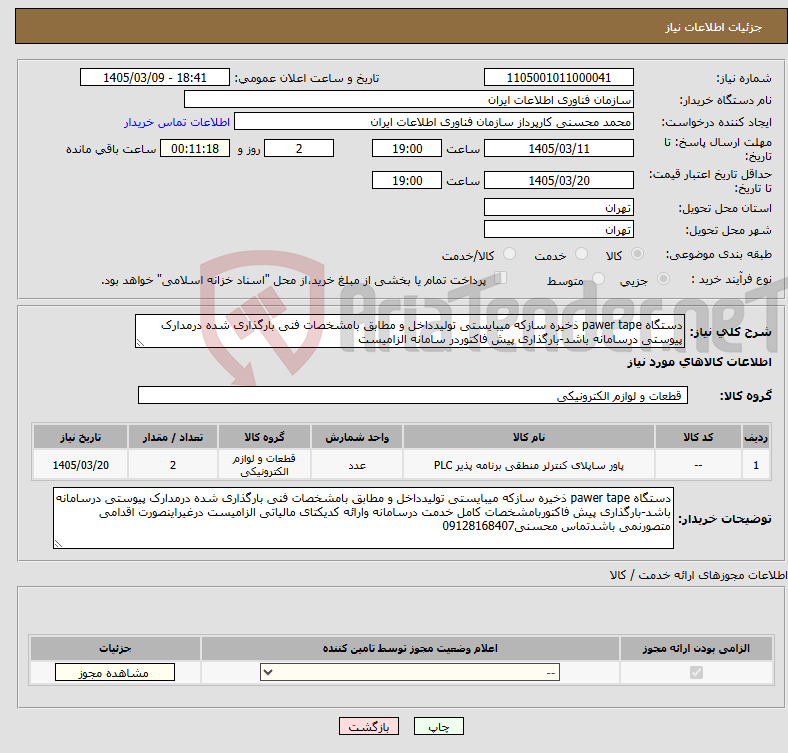Open the اعلام وضعیت مجوز dropdown
This screenshot has height=753, width=788.
point(410,673)
